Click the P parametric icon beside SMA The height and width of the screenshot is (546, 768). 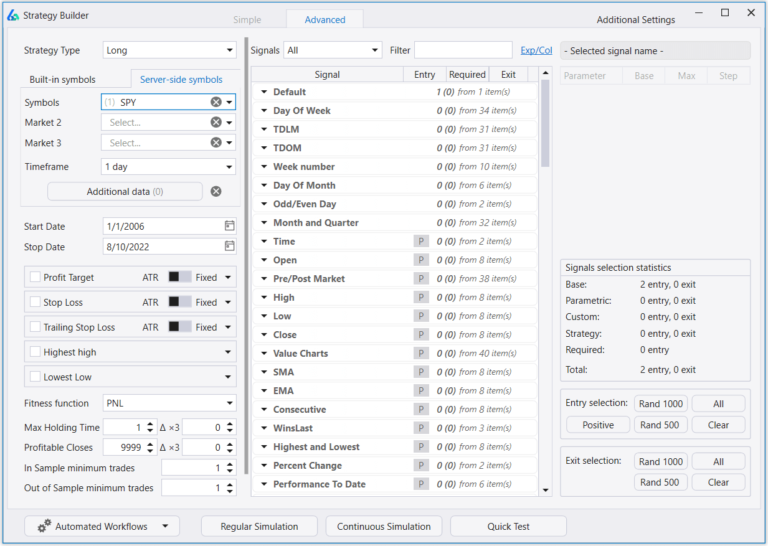[421, 372]
